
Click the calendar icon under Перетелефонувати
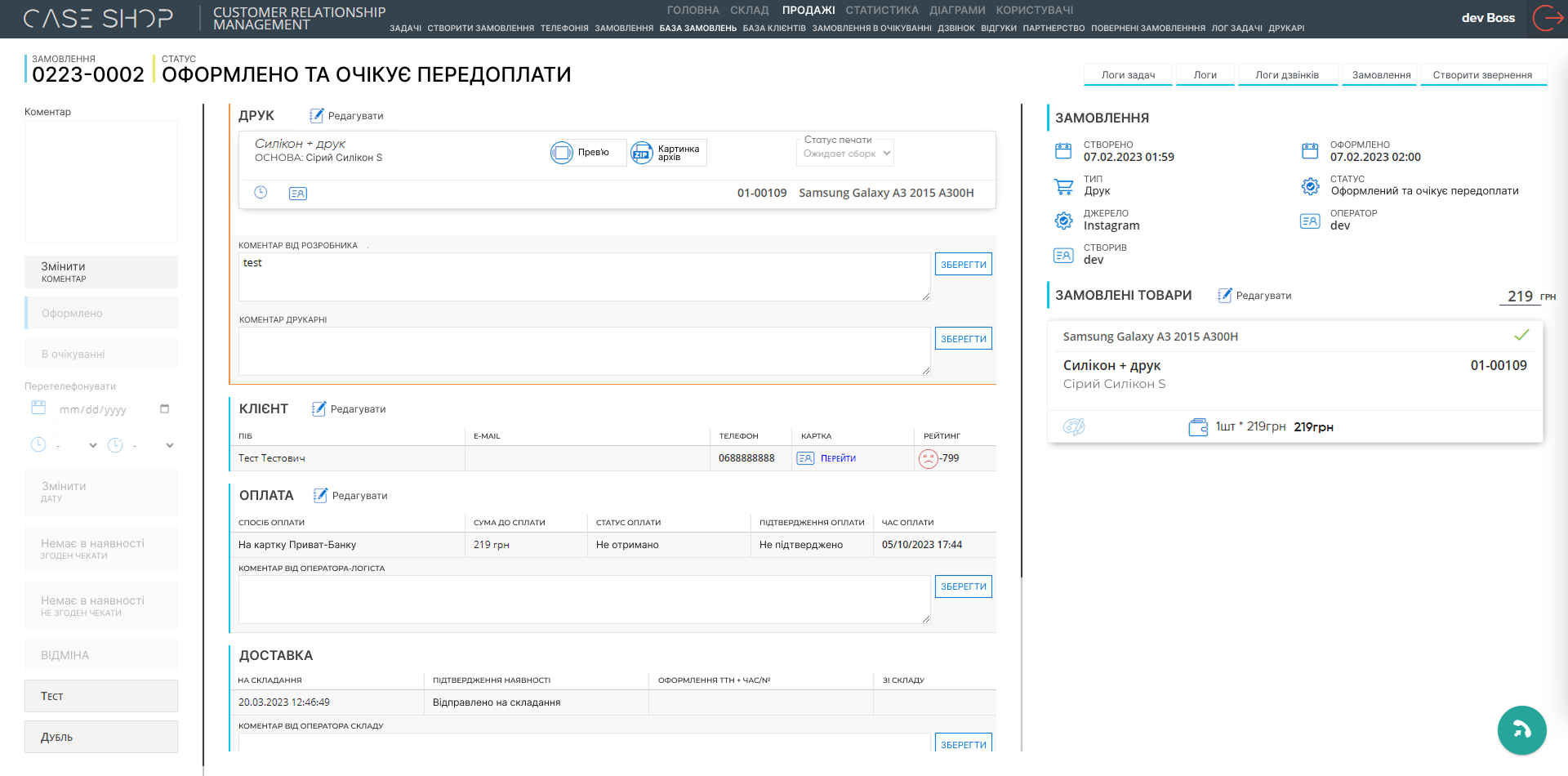pyautogui.click(x=38, y=408)
